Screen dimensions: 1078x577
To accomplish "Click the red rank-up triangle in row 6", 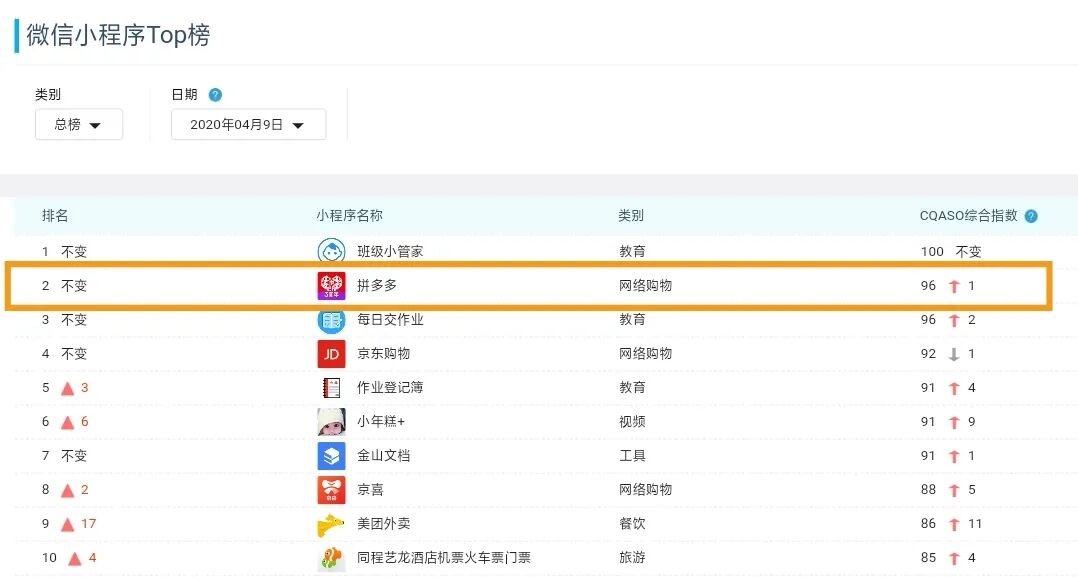I will coord(67,422).
